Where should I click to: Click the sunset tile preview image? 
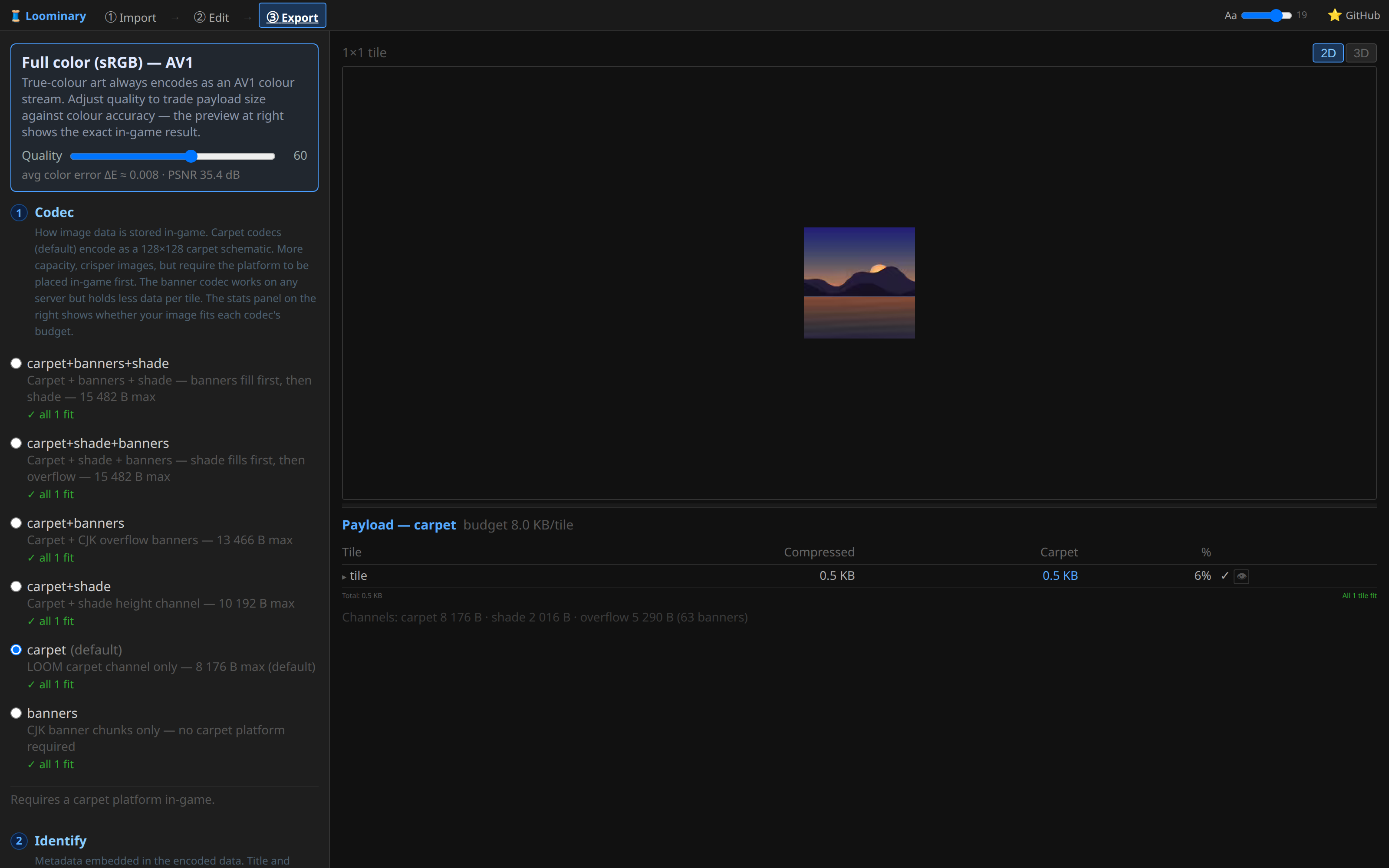point(859,283)
